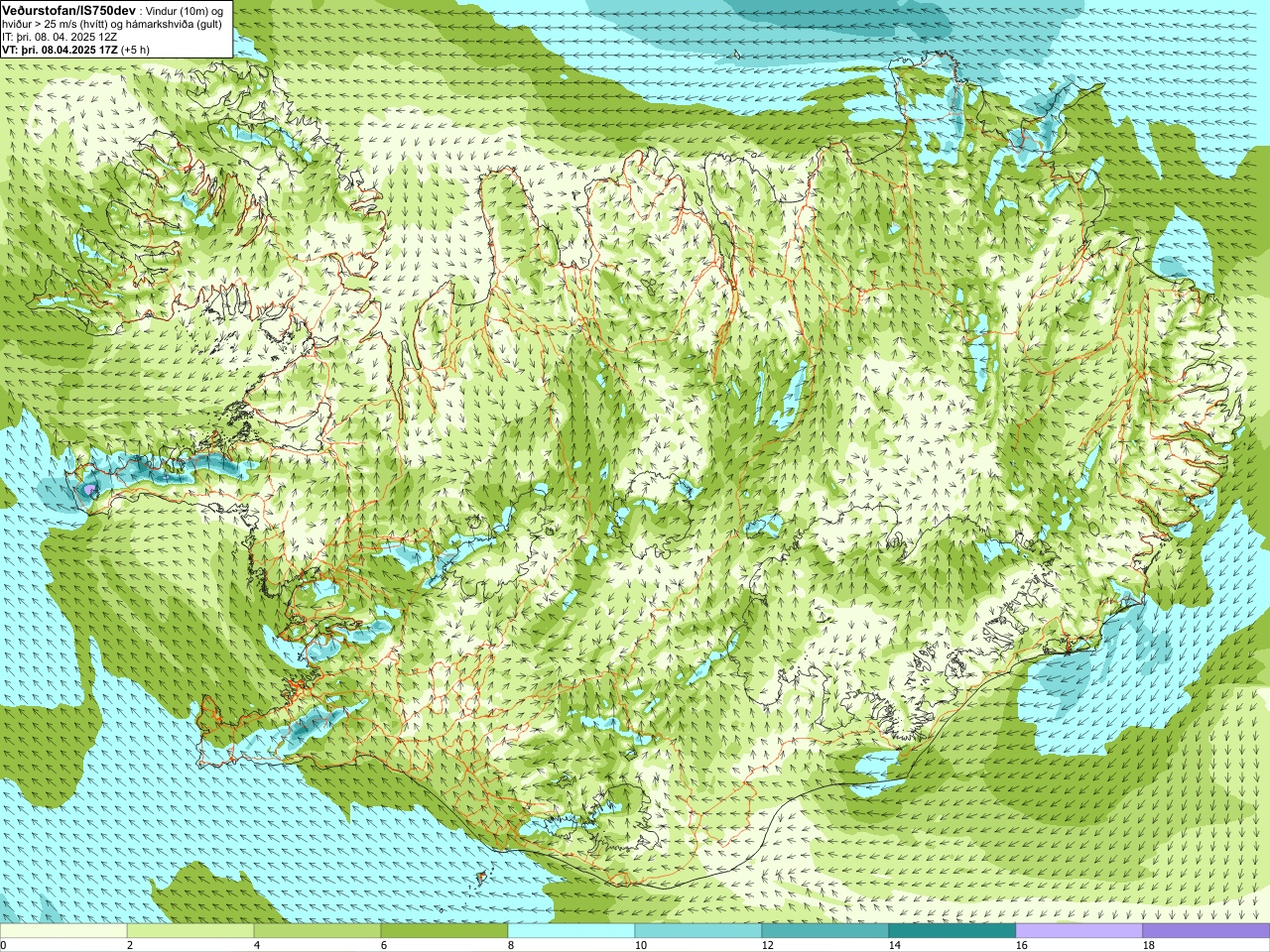Select the light green 2–4 m/s legend swatch
Screen dimensions: 1270x952
(x=190, y=931)
